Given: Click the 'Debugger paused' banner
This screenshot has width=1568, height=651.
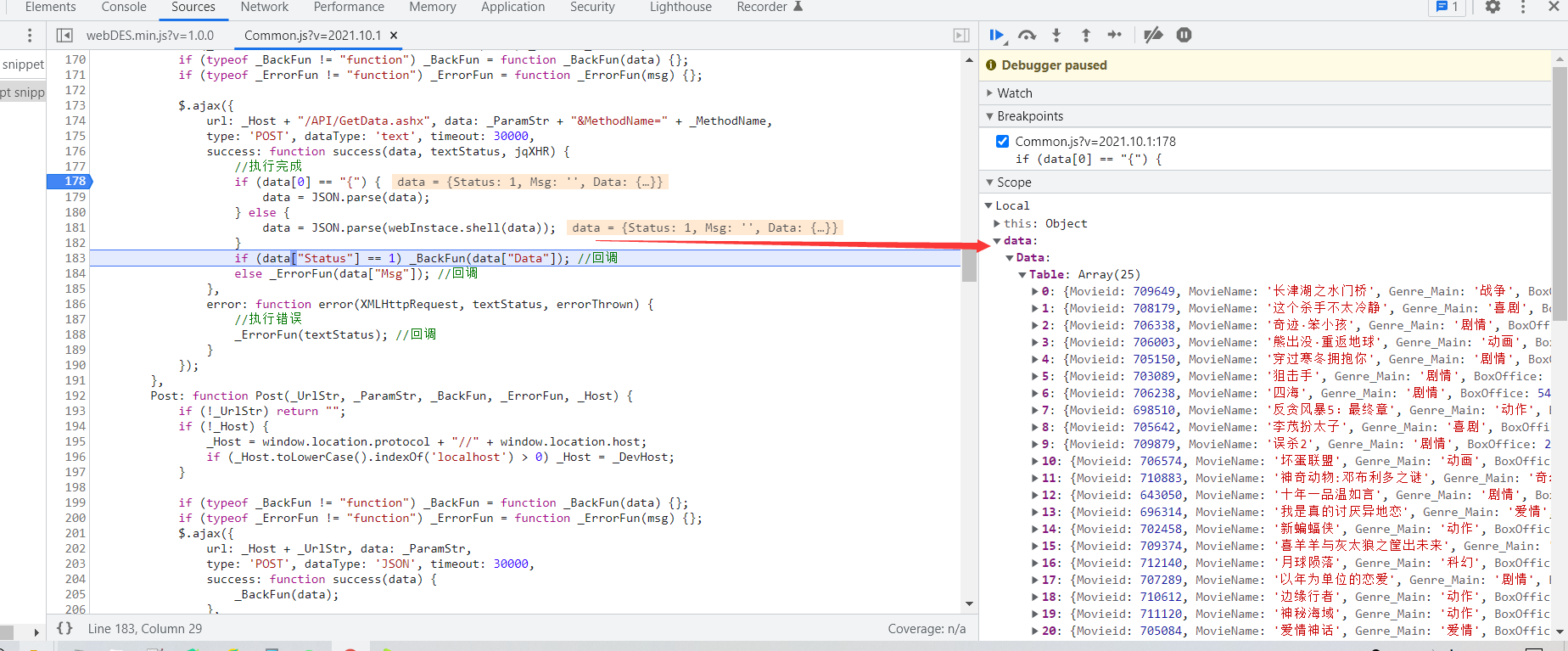Looking at the screenshot, I should [1266, 65].
